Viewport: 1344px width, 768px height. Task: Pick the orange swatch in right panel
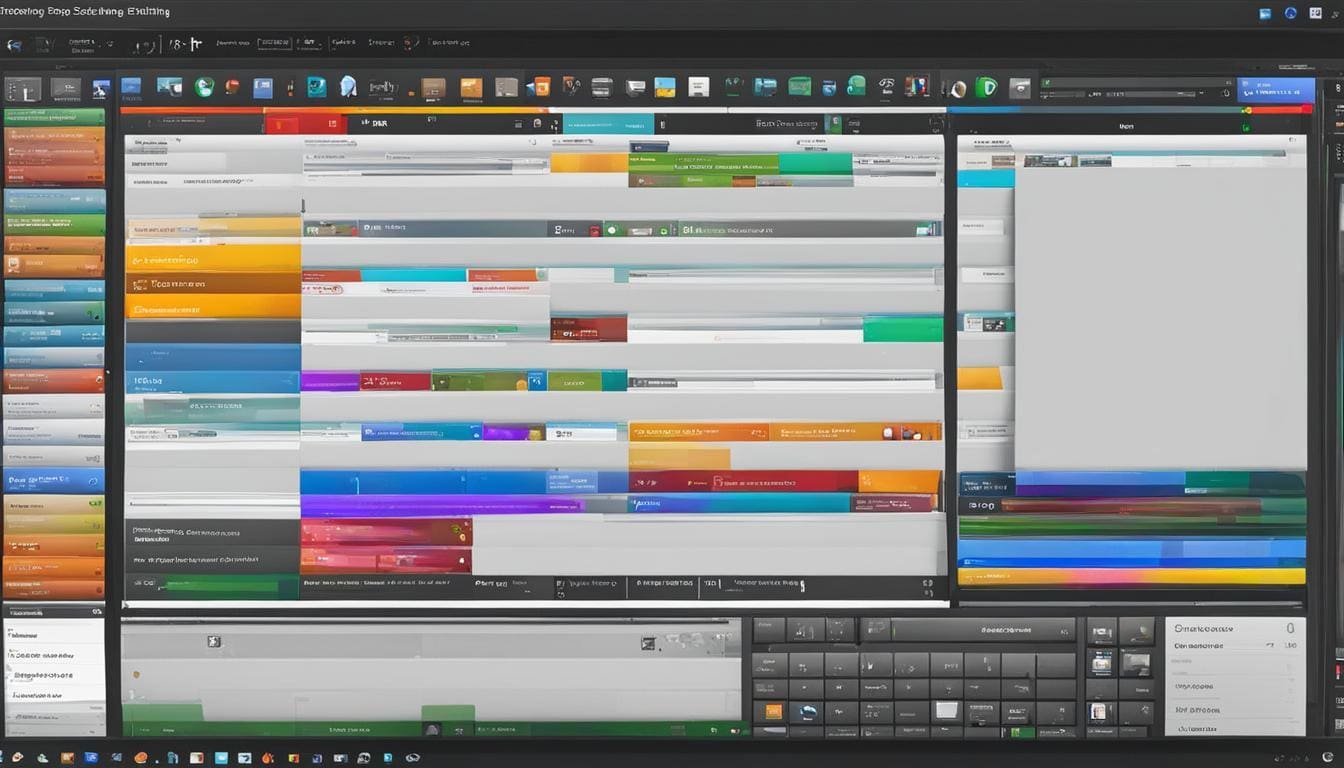980,378
